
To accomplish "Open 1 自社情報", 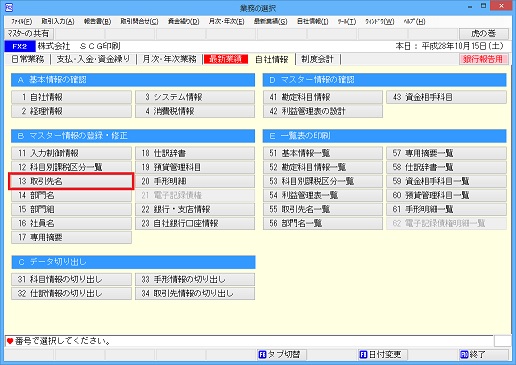I will click(x=71, y=97).
